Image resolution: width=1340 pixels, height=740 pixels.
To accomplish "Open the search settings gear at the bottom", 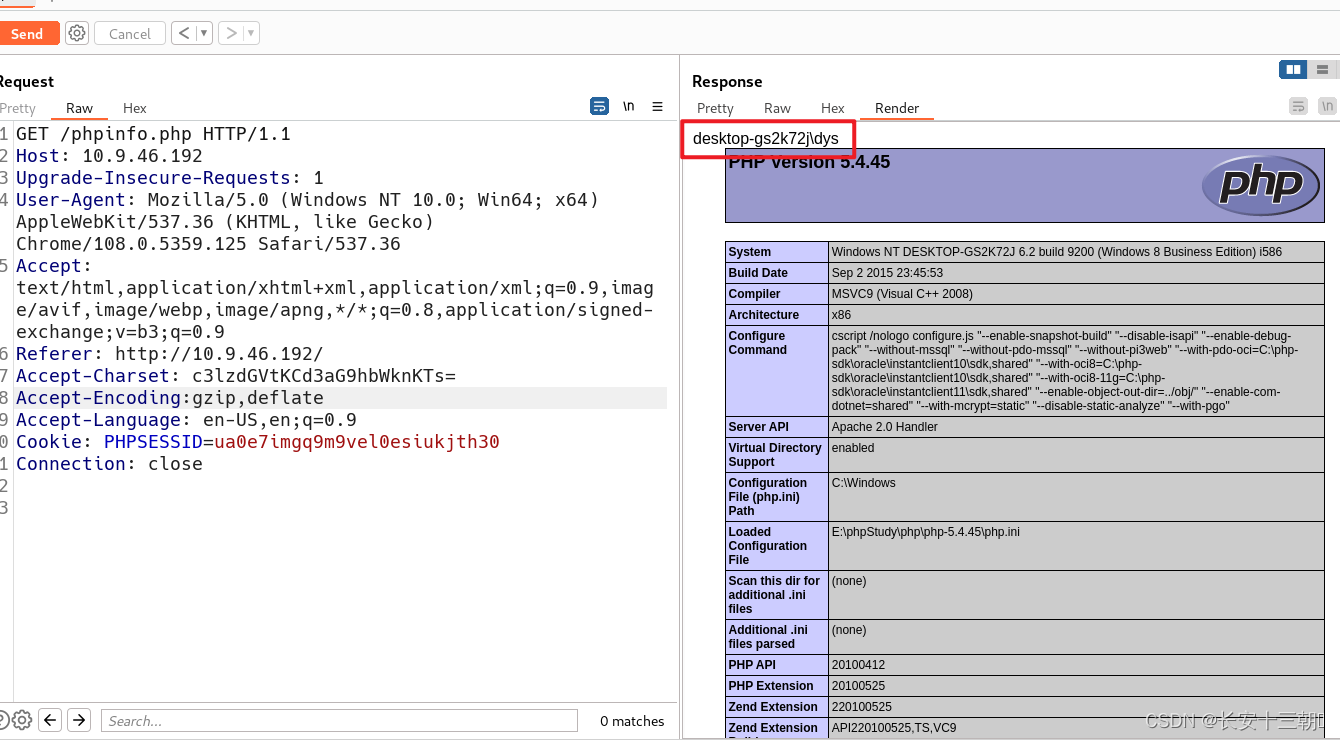I will pos(22,720).
